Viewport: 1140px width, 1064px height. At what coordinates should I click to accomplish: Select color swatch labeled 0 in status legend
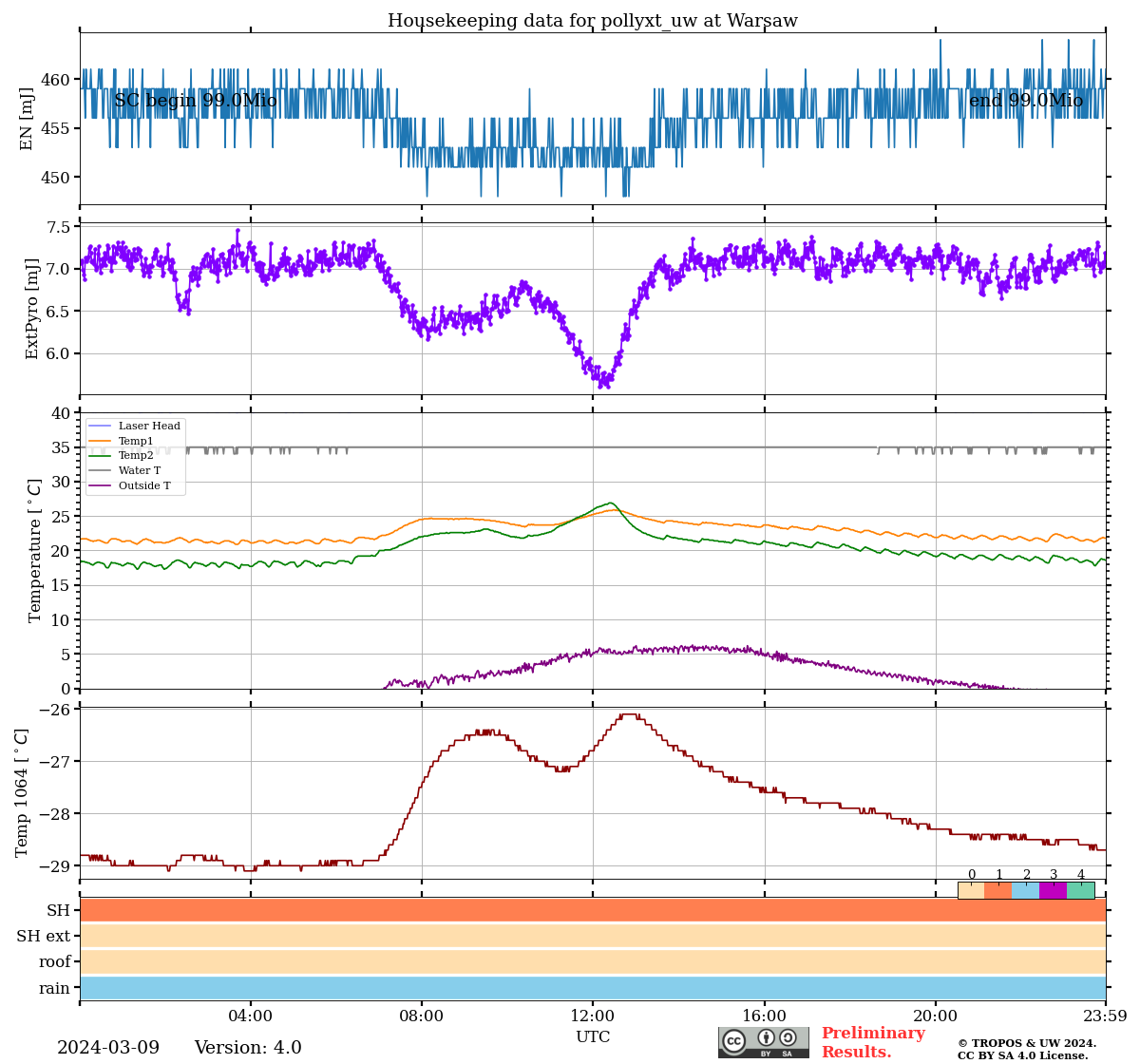point(971,890)
